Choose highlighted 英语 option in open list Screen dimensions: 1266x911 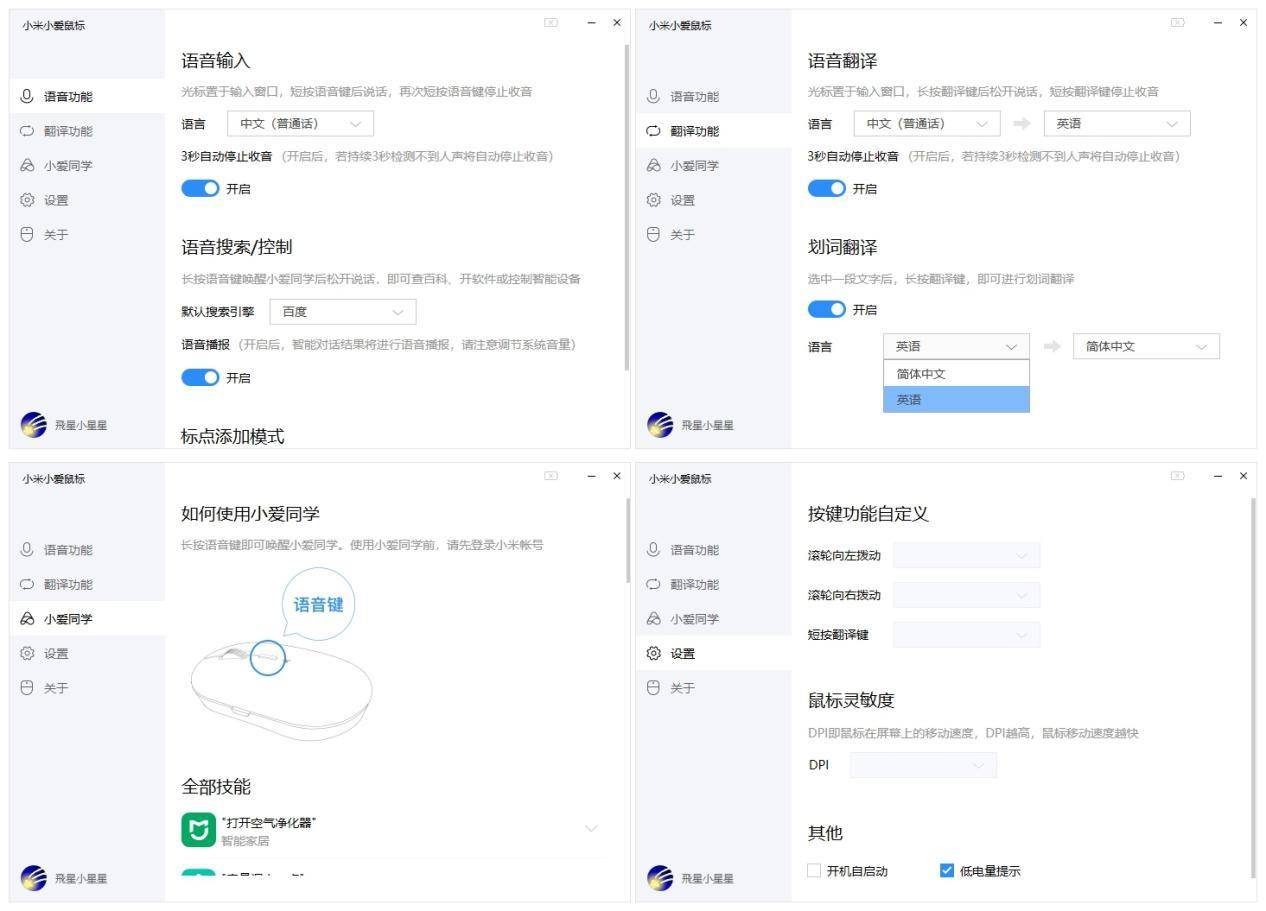tap(956, 400)
